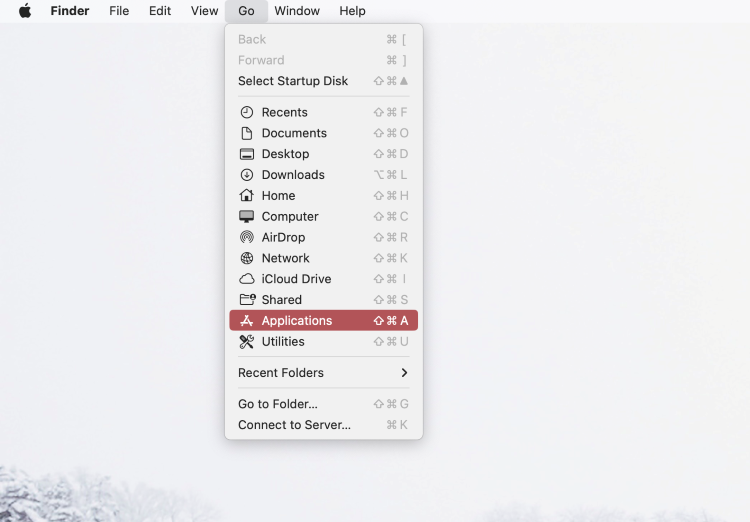Click the Home house icon
The width and height of the screenshot is (750, 522).
point(247,195)
